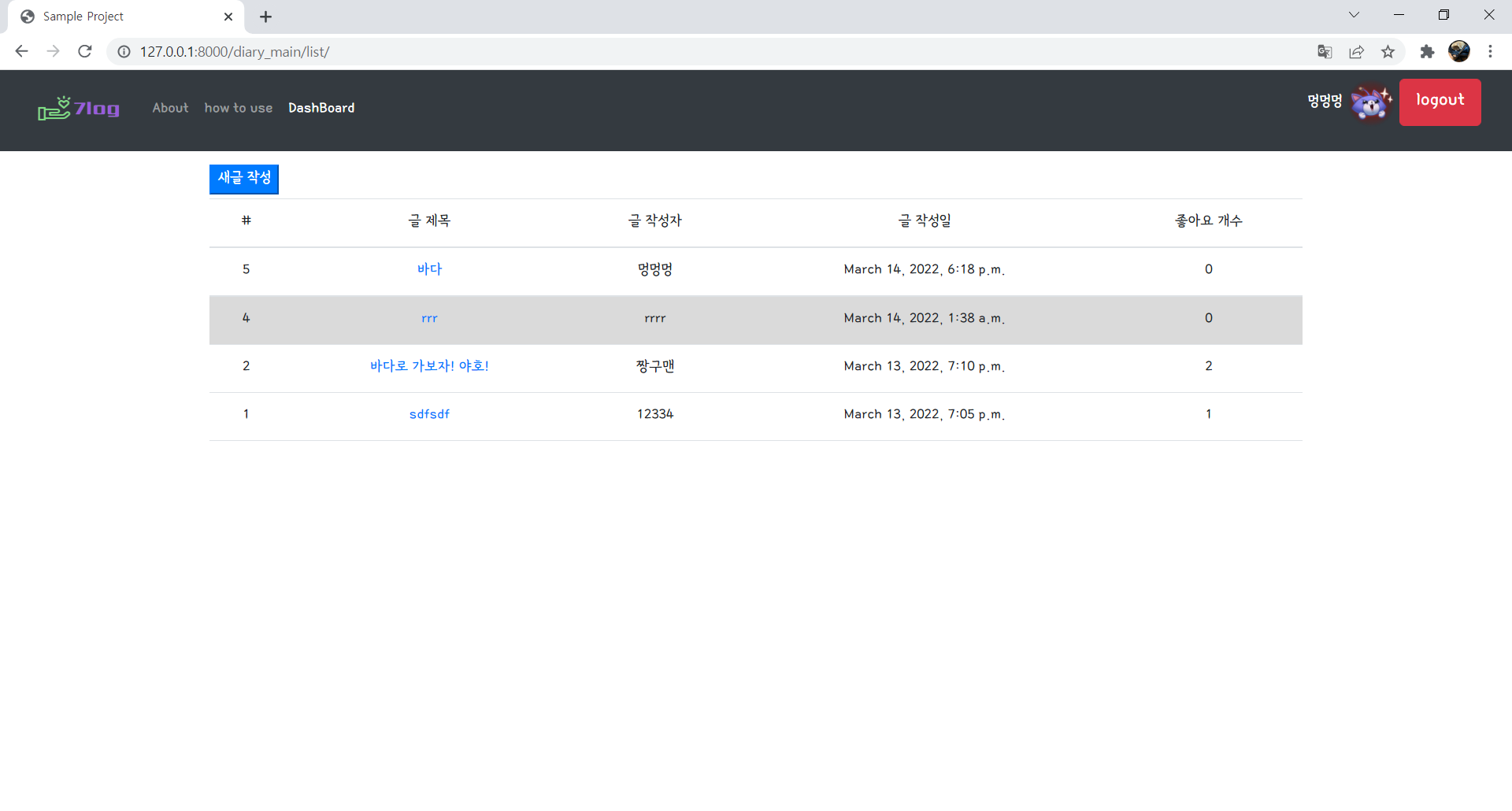
Task: Click author 12334 in the table
Action: pyautogui.click(x=655, y=414)
